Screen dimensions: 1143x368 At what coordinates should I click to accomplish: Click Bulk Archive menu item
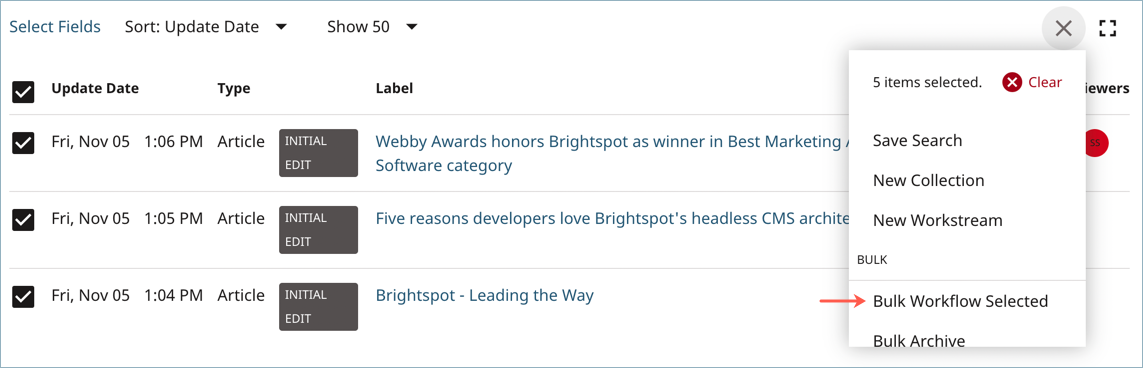(x=918, y=340)
